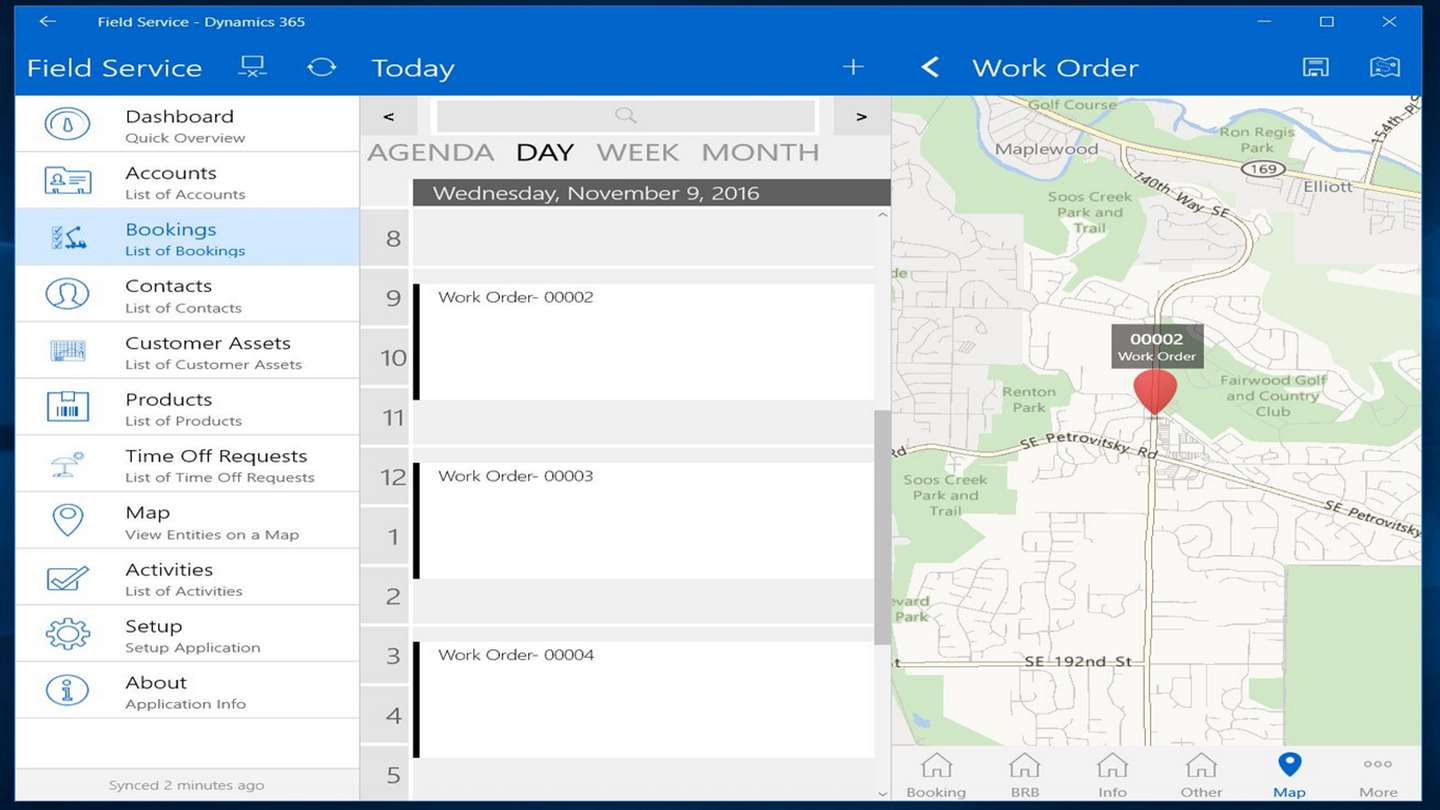Switch calendar to AGENDA view
1440x810 pixels.
point(431,152)
